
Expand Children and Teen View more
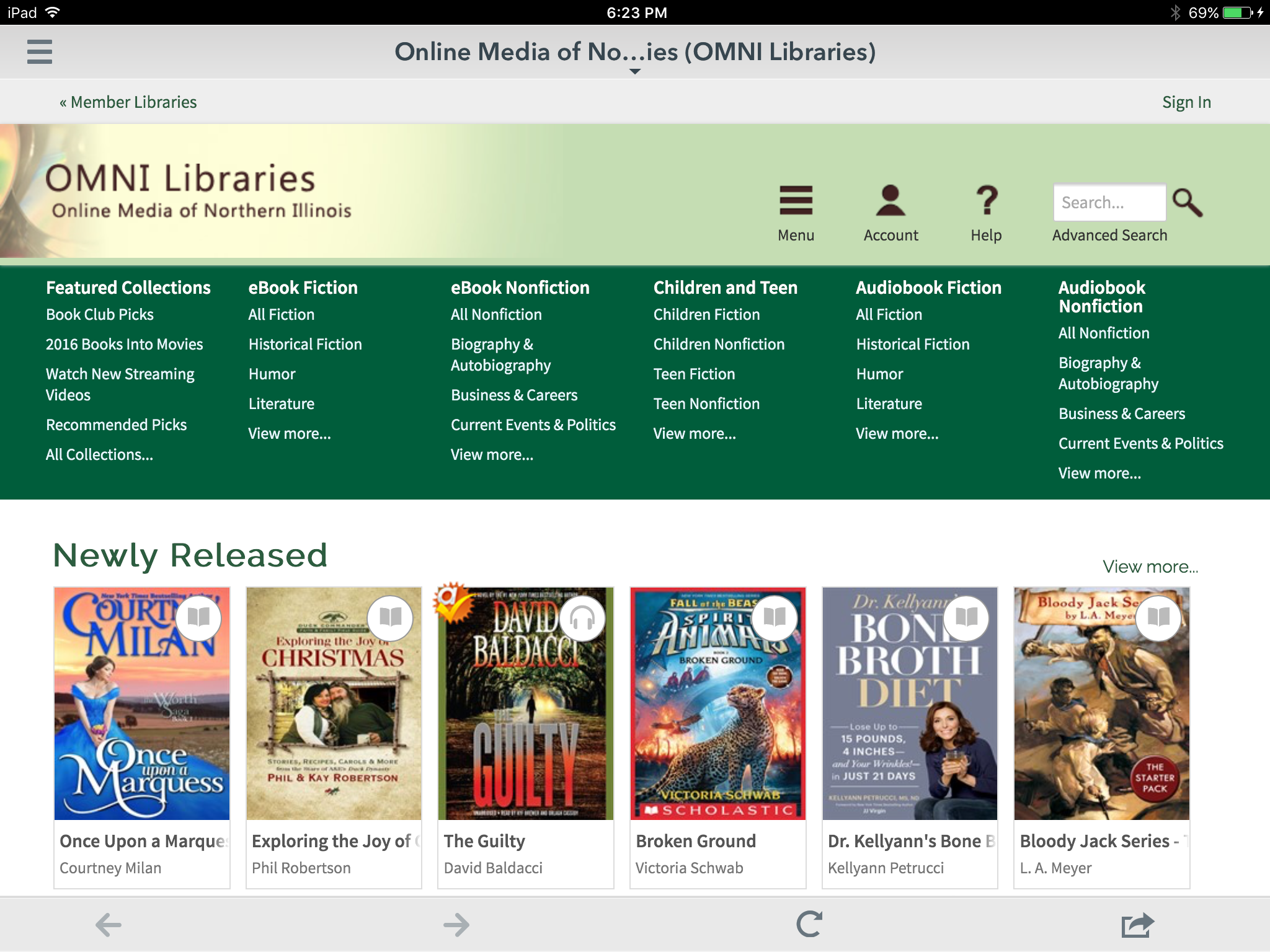click(x=695, y=433)
